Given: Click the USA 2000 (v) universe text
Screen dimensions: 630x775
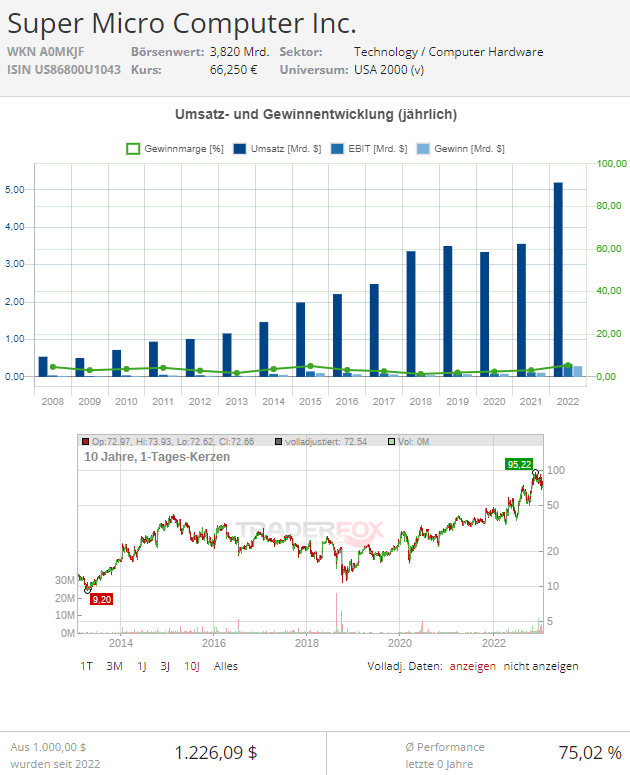Looking at the screenshot, I should pyautogui.click(x=388, y=70).
